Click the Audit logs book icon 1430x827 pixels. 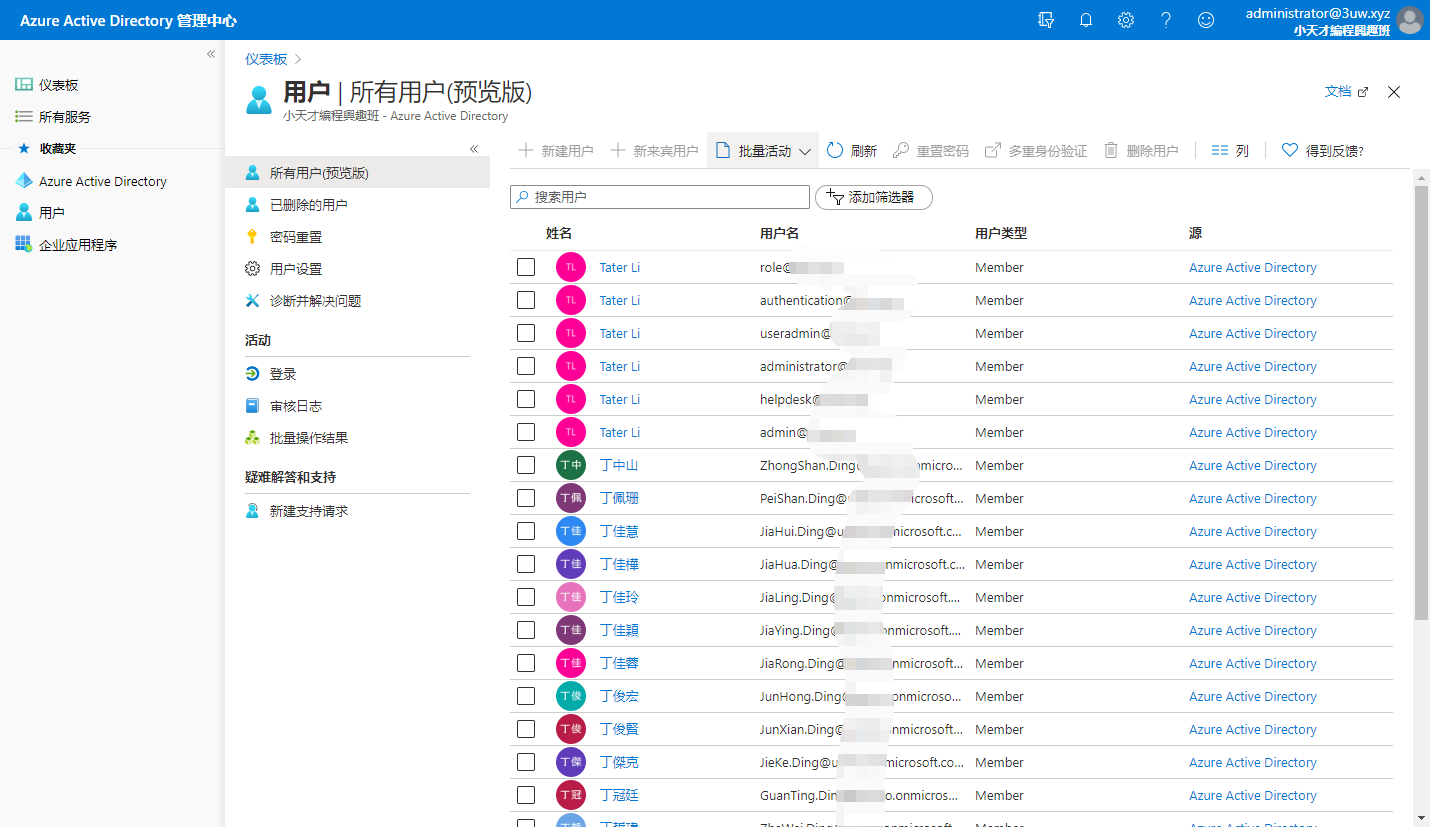point(252,406)
